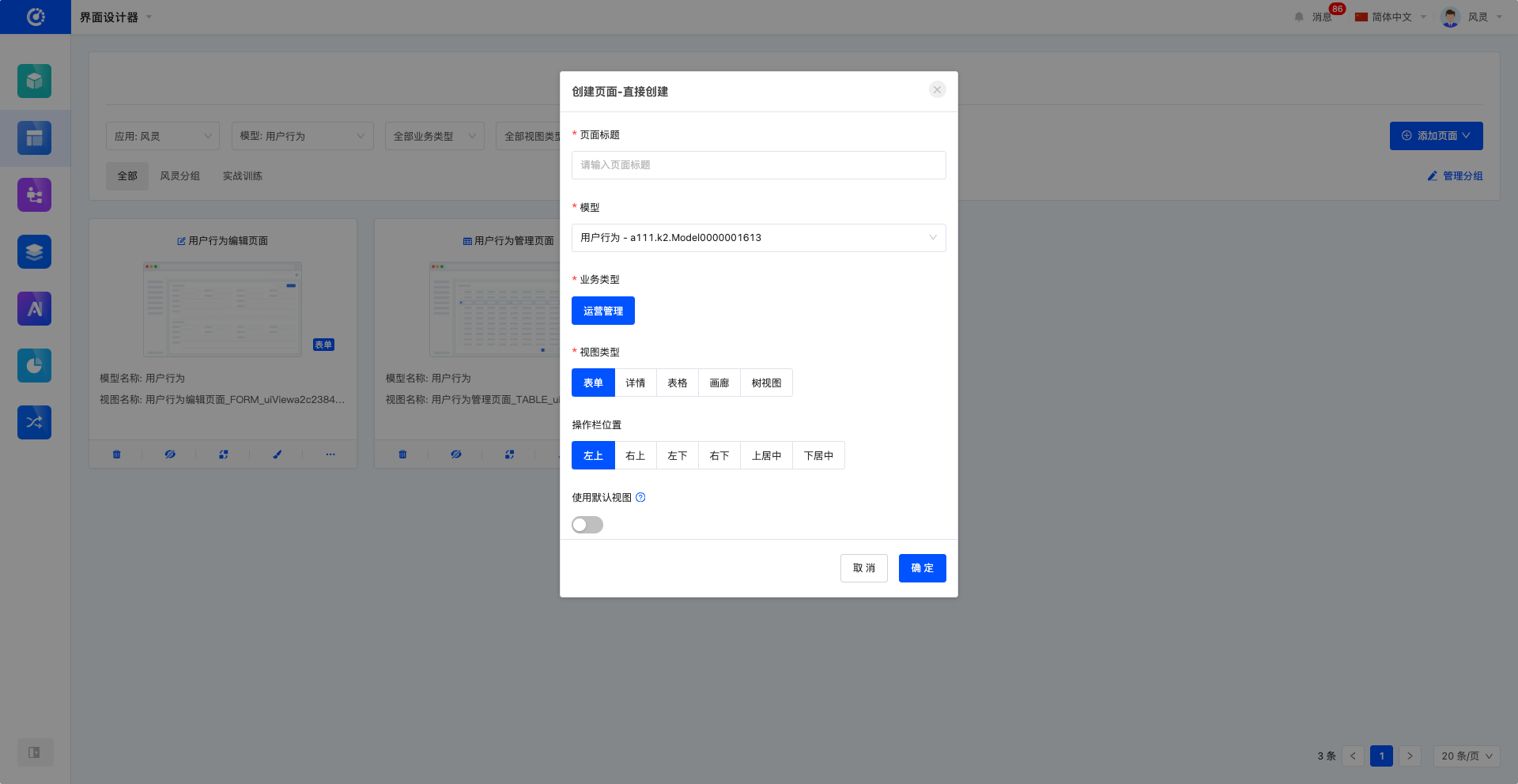Click the 取消 cancel button

coord(863,568)
